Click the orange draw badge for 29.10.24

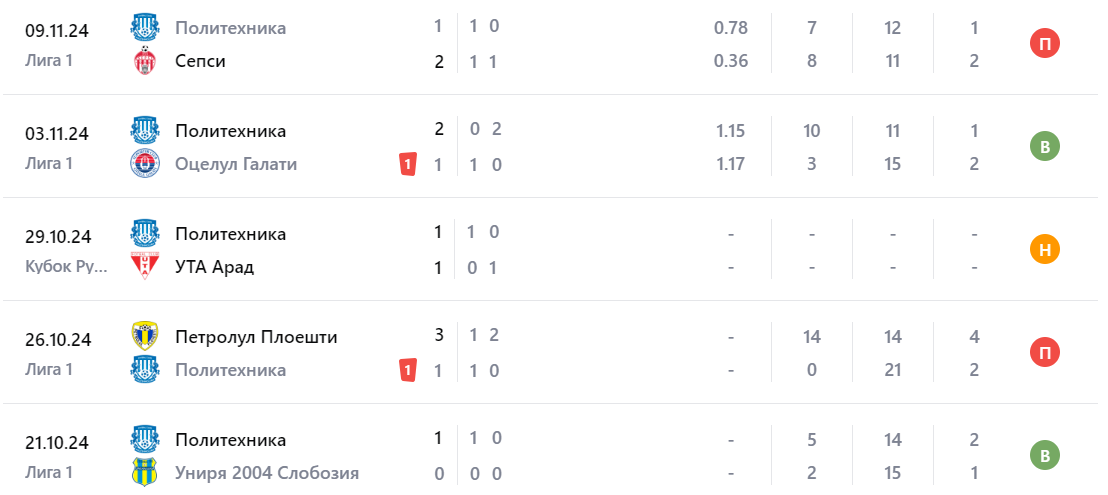1044,250
